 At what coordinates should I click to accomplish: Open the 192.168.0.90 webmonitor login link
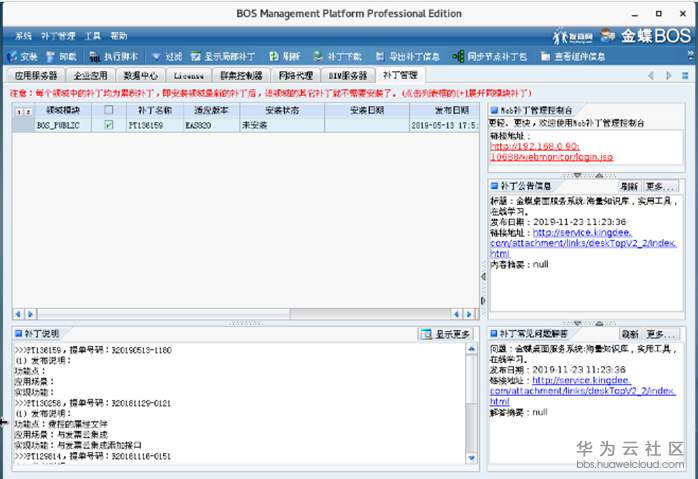click(551, 151)
